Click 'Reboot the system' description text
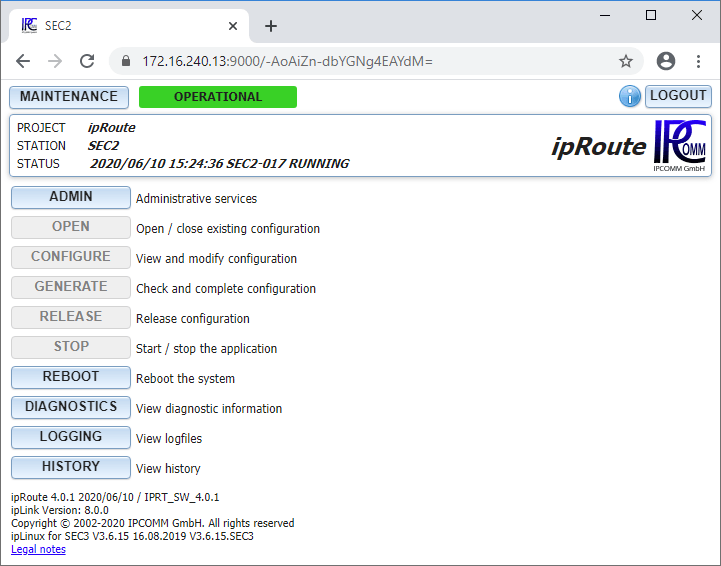The height and width of the screenshot is (566, 721). pyautogui.click(x=185, y=379)
